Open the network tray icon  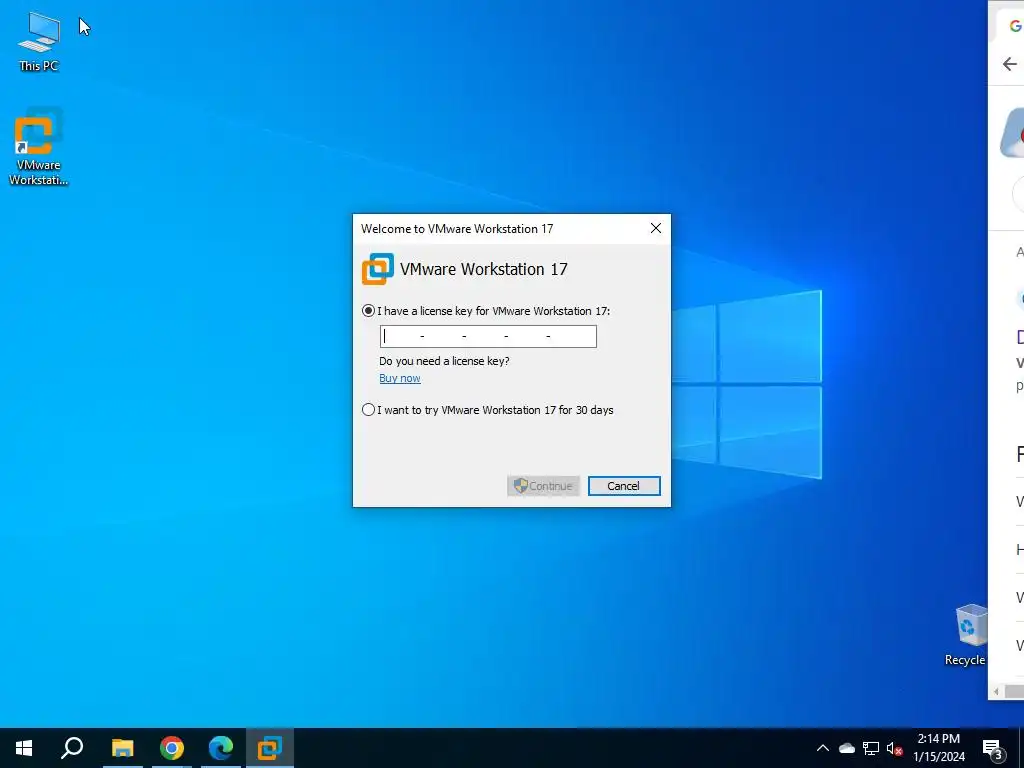click(871, 748)
